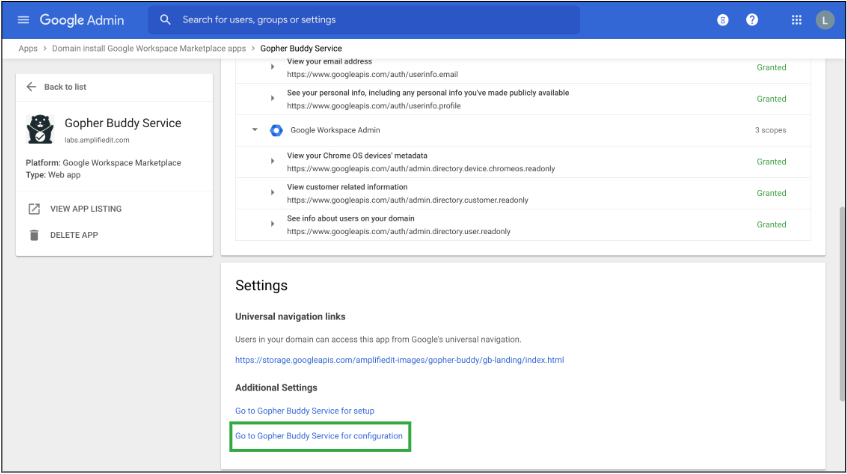Screen dimensions: 847x474
Task: Expand See info about users on your domain
Action: coord(272,224)
